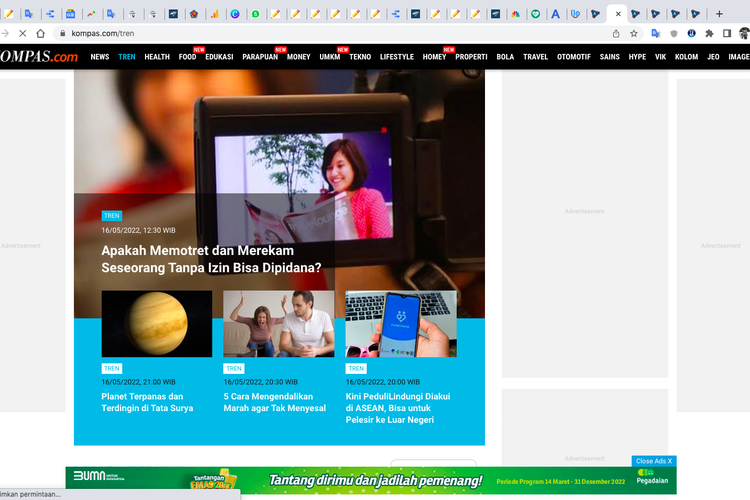
Task: Close the bottom banner with Close Ads
Action: tap(654, 461)
